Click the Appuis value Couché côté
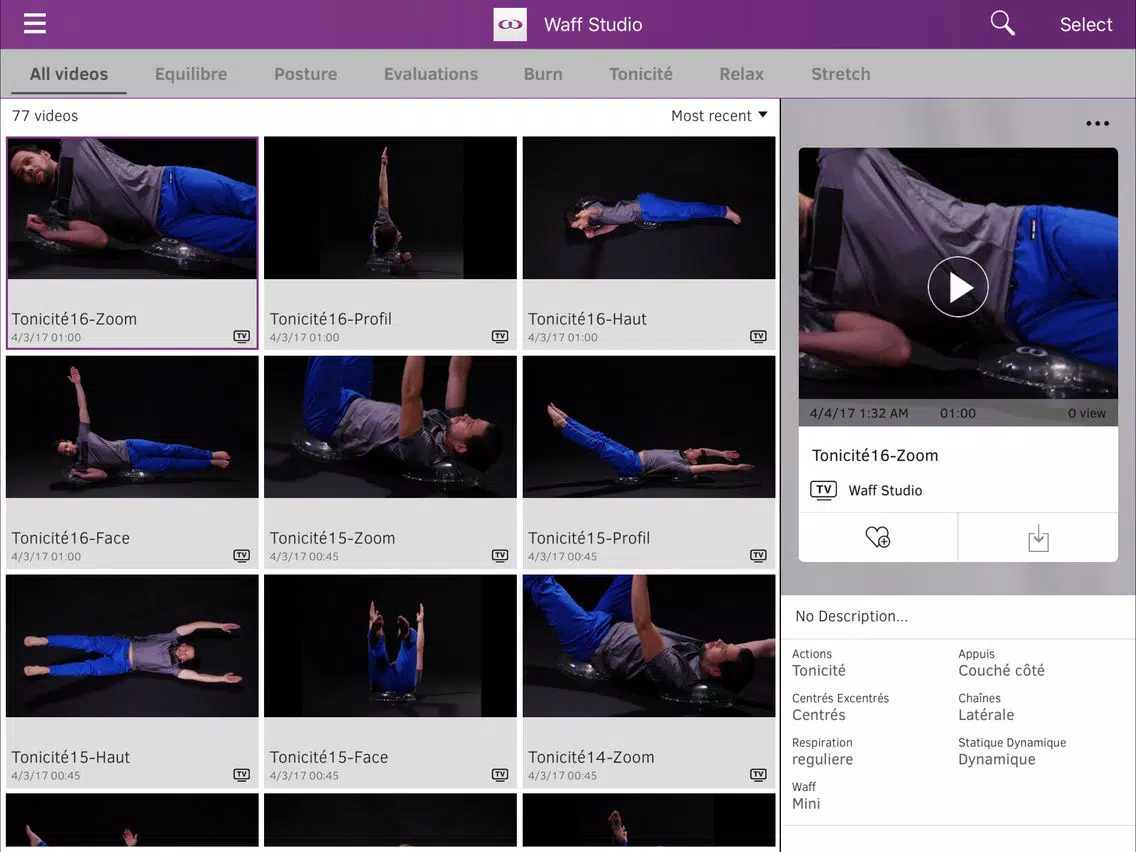The width and height of the screenshot is (1136, 852). (1001, 671)
